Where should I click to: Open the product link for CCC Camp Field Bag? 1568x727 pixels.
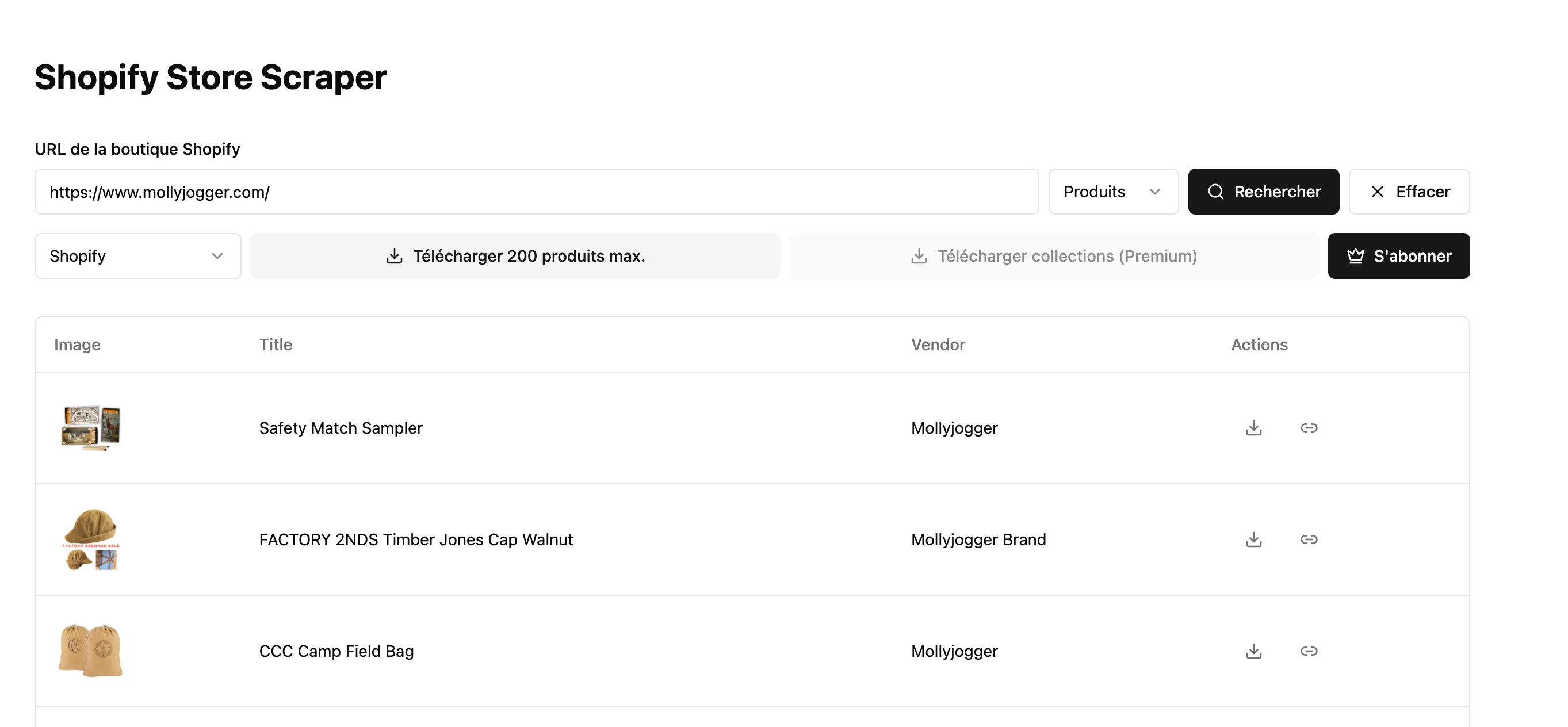1309,651
